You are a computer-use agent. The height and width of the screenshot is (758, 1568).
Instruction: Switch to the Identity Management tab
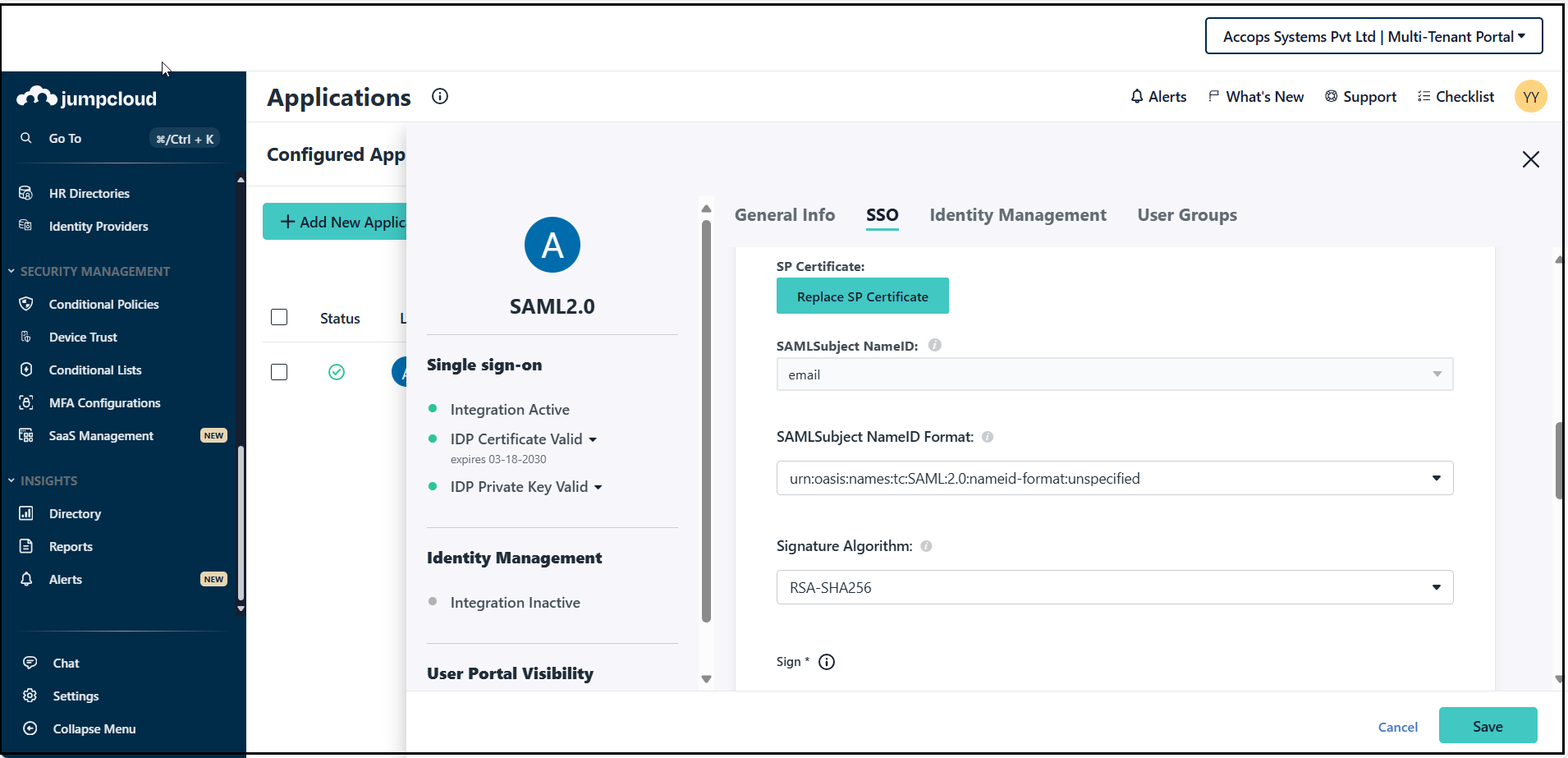pyautogui.click(x=1017, y=215)
